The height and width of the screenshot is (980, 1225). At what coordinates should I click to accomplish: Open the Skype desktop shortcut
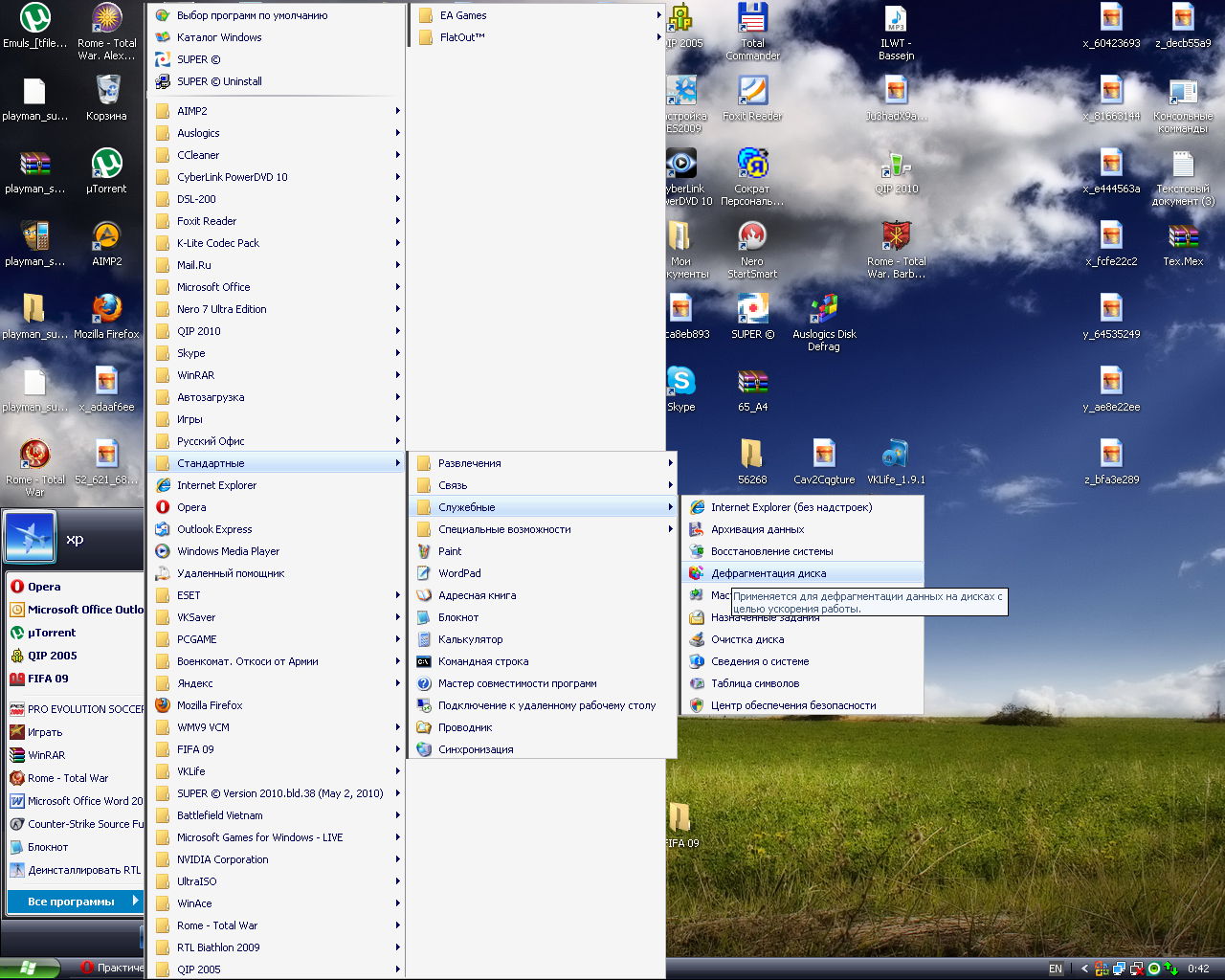click(681, 389)
